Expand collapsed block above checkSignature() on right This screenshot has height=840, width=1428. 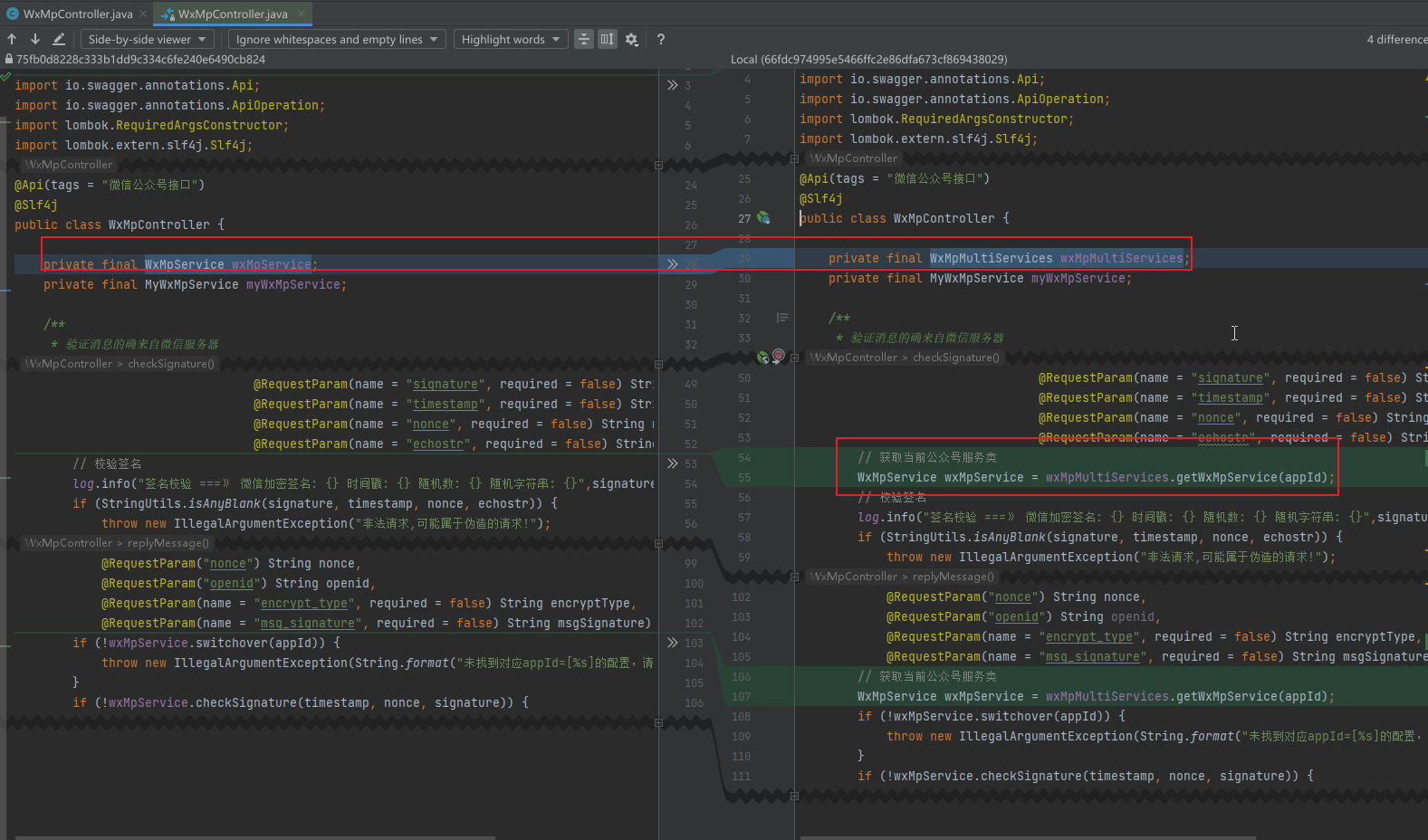pos(794,358)
